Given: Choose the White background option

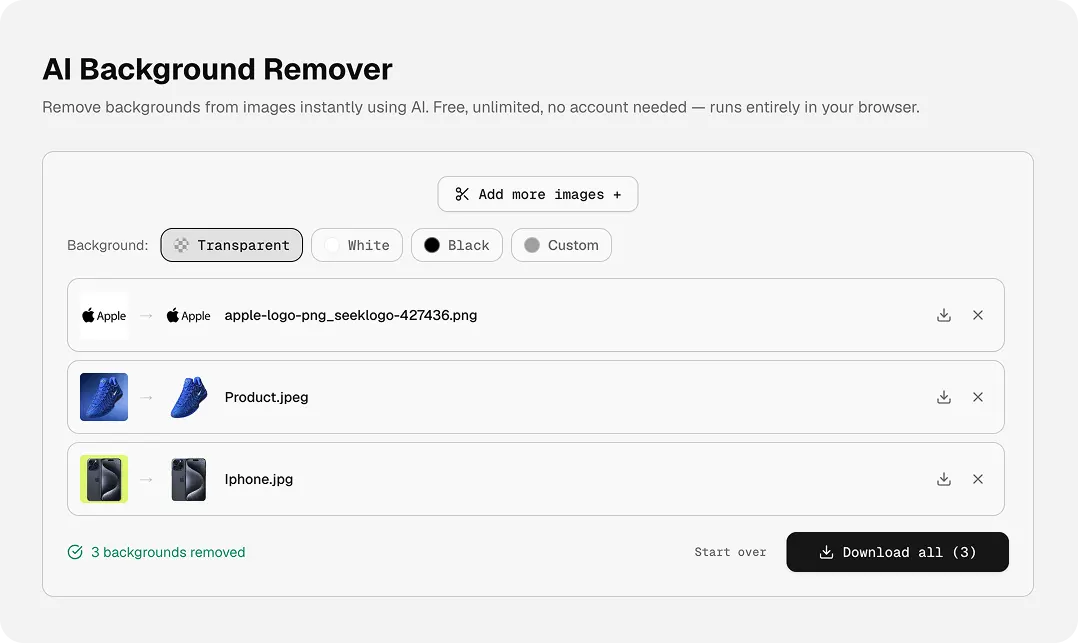Looking at the screenshot, I should pyautogui.click(x=357, y=245).
